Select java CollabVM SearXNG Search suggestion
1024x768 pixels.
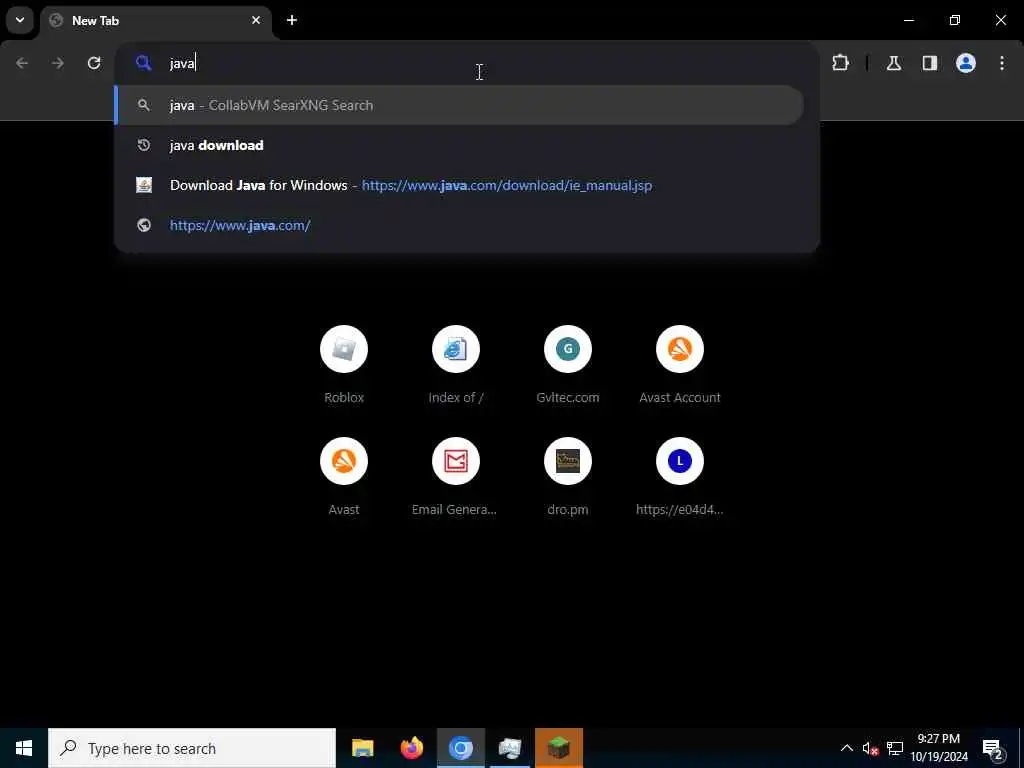pyautogui.click(x=459, y=105)
